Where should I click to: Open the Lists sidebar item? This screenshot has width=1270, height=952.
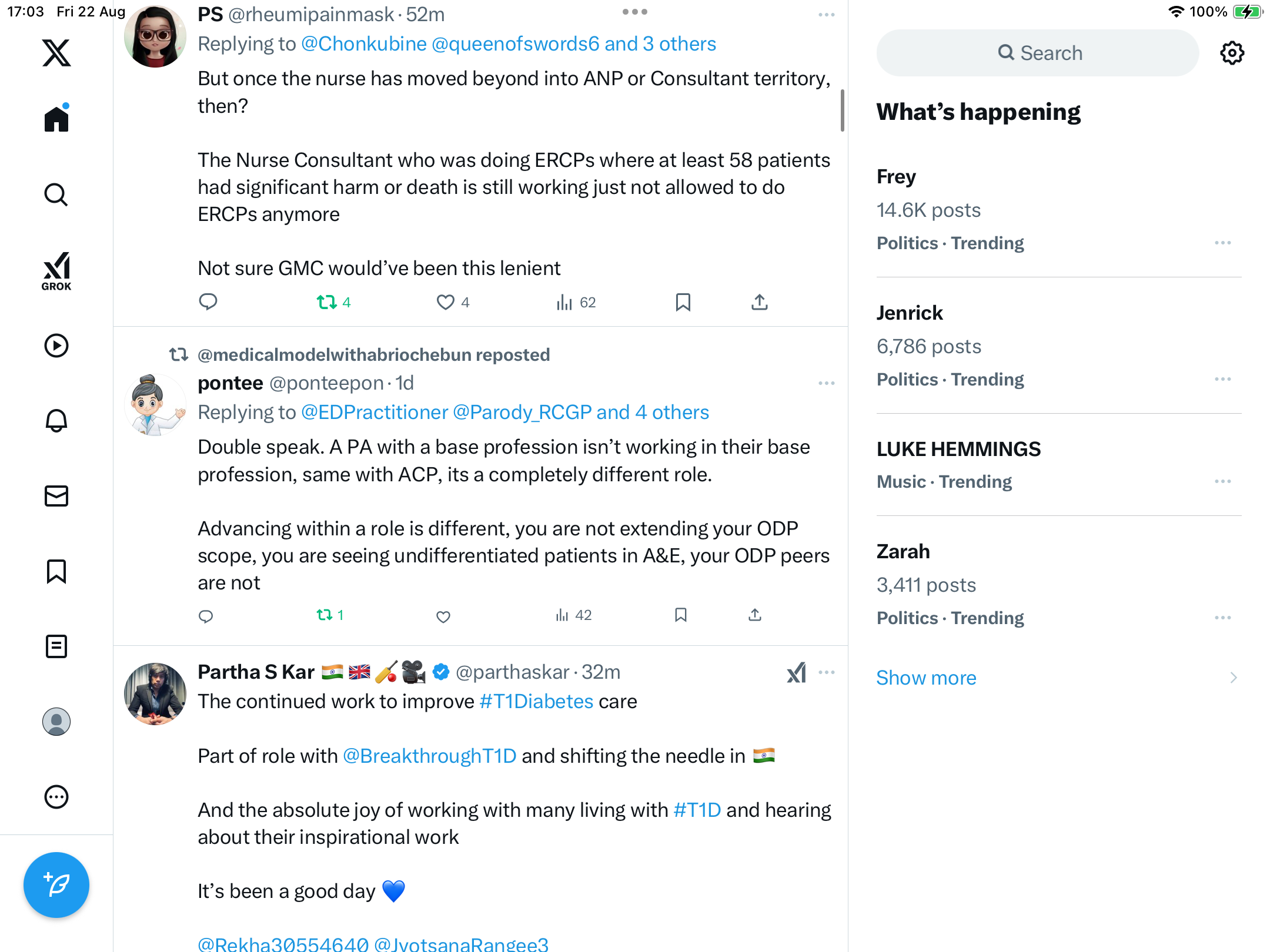coord(56,646)
